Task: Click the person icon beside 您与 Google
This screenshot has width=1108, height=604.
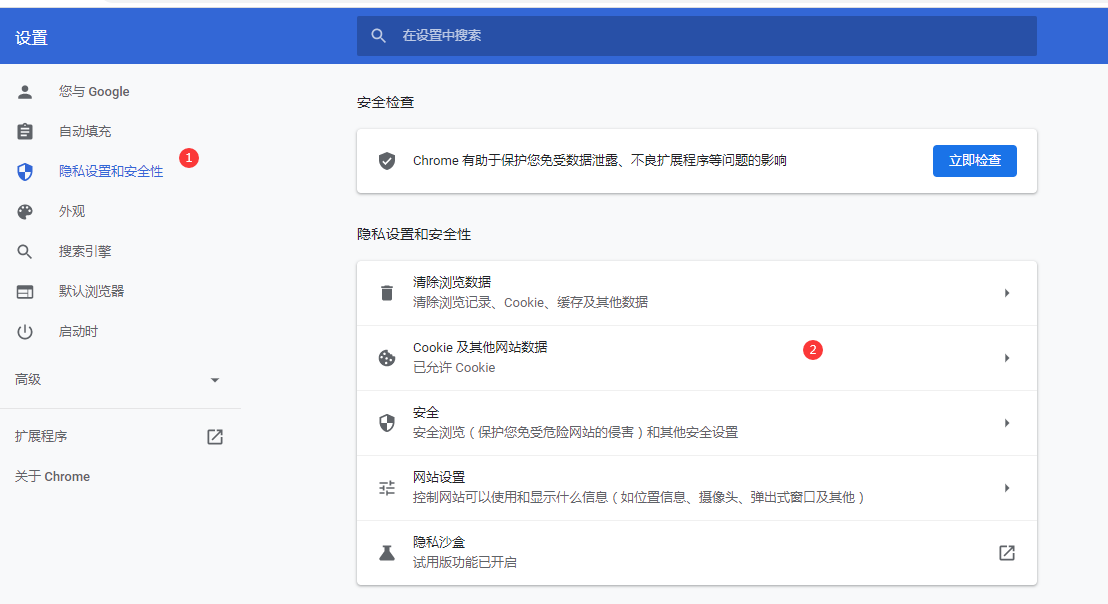Action: [x=25, y=92]
